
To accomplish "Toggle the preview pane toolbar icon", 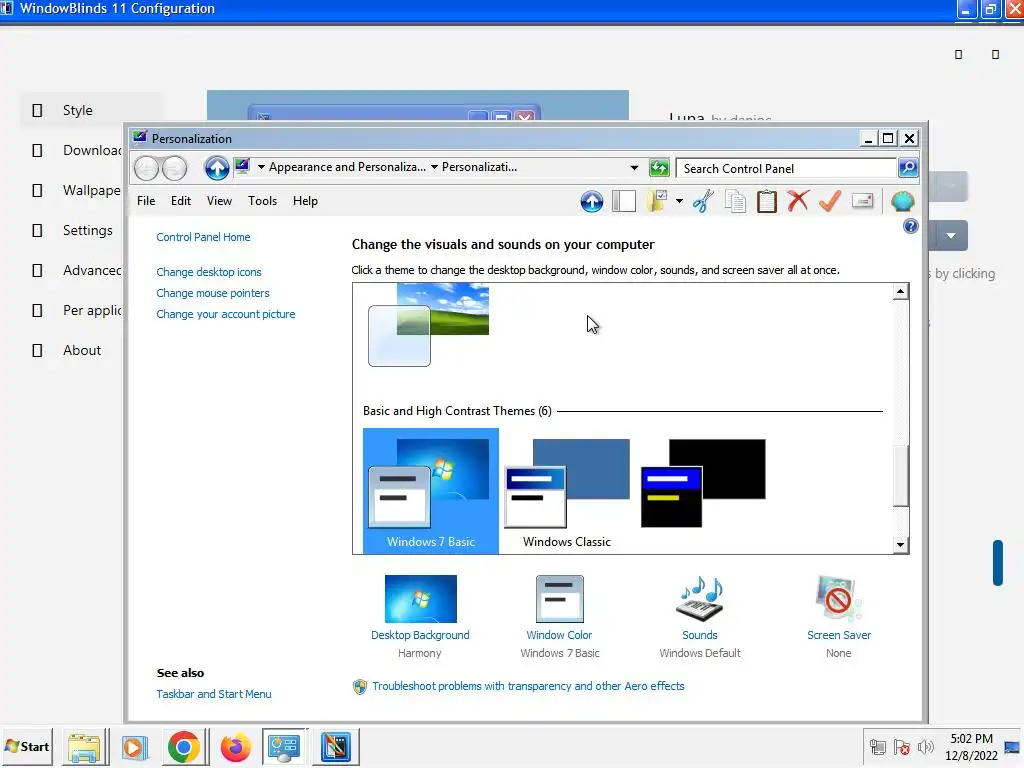I will [x=624, y=201].
